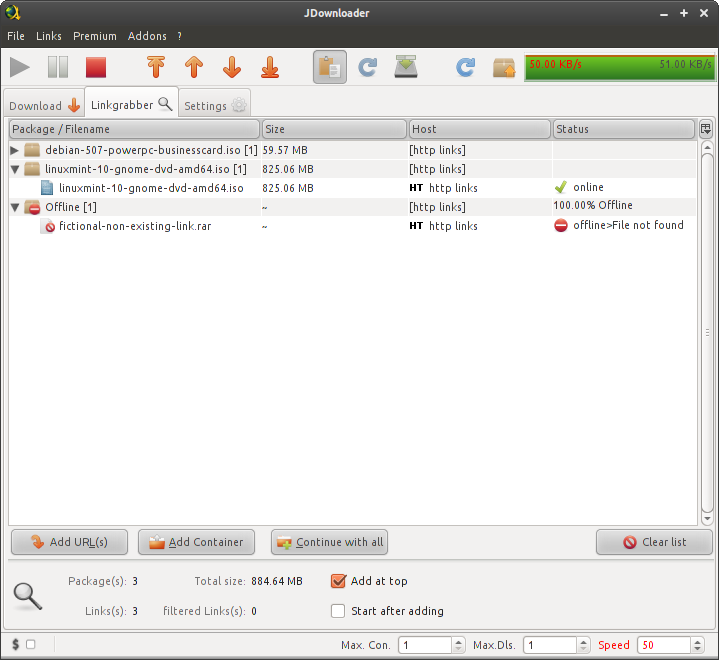719x660 pixels.
Task: Open the ? help menu
Action: click(x=180, y=36)
